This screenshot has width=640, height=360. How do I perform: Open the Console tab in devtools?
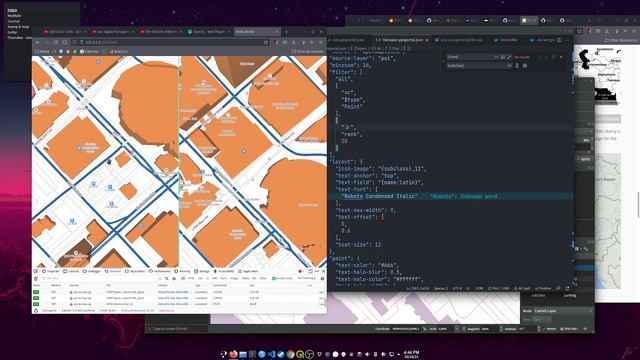pos(71,271)
